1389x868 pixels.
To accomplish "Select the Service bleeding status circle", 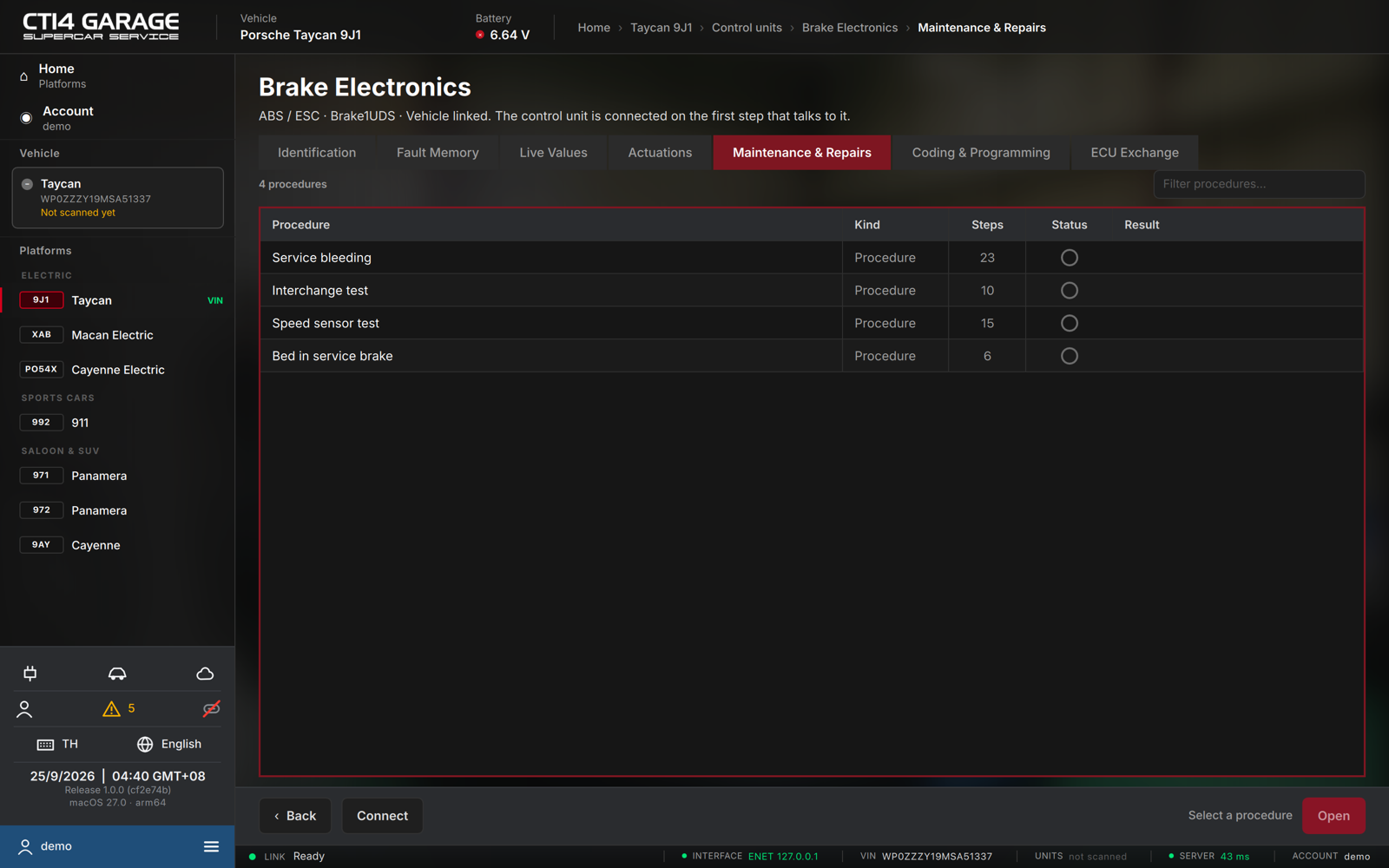I will click(1070, 258).
